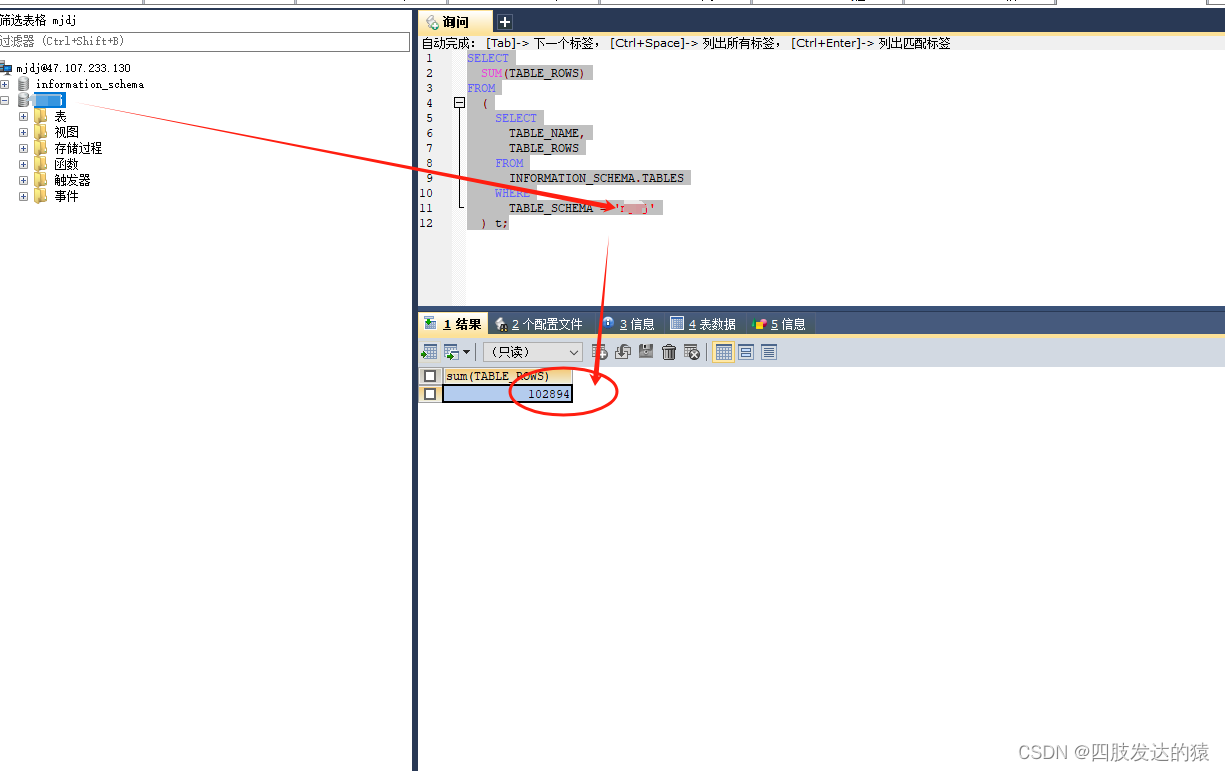Switch to text view mode
This screenshot has width=1225, height=771.
click(x=769, y=352)
